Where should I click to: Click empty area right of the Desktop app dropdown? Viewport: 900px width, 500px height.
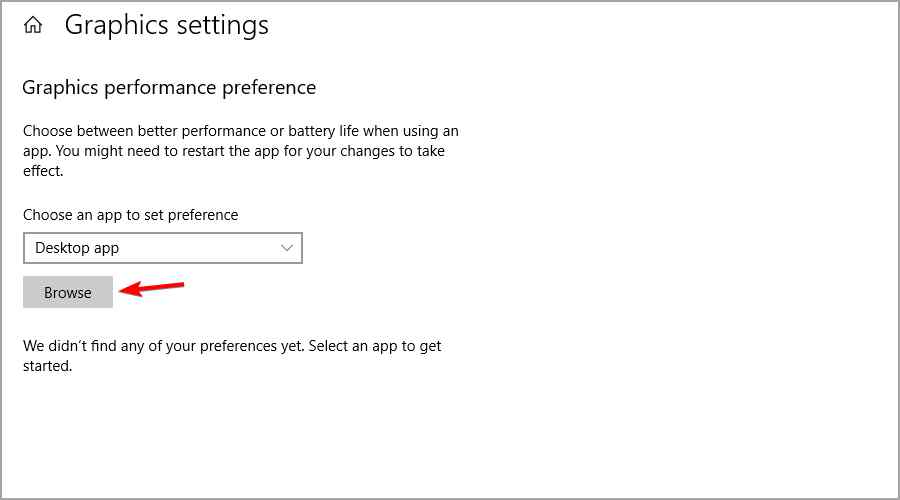(574, 248)
